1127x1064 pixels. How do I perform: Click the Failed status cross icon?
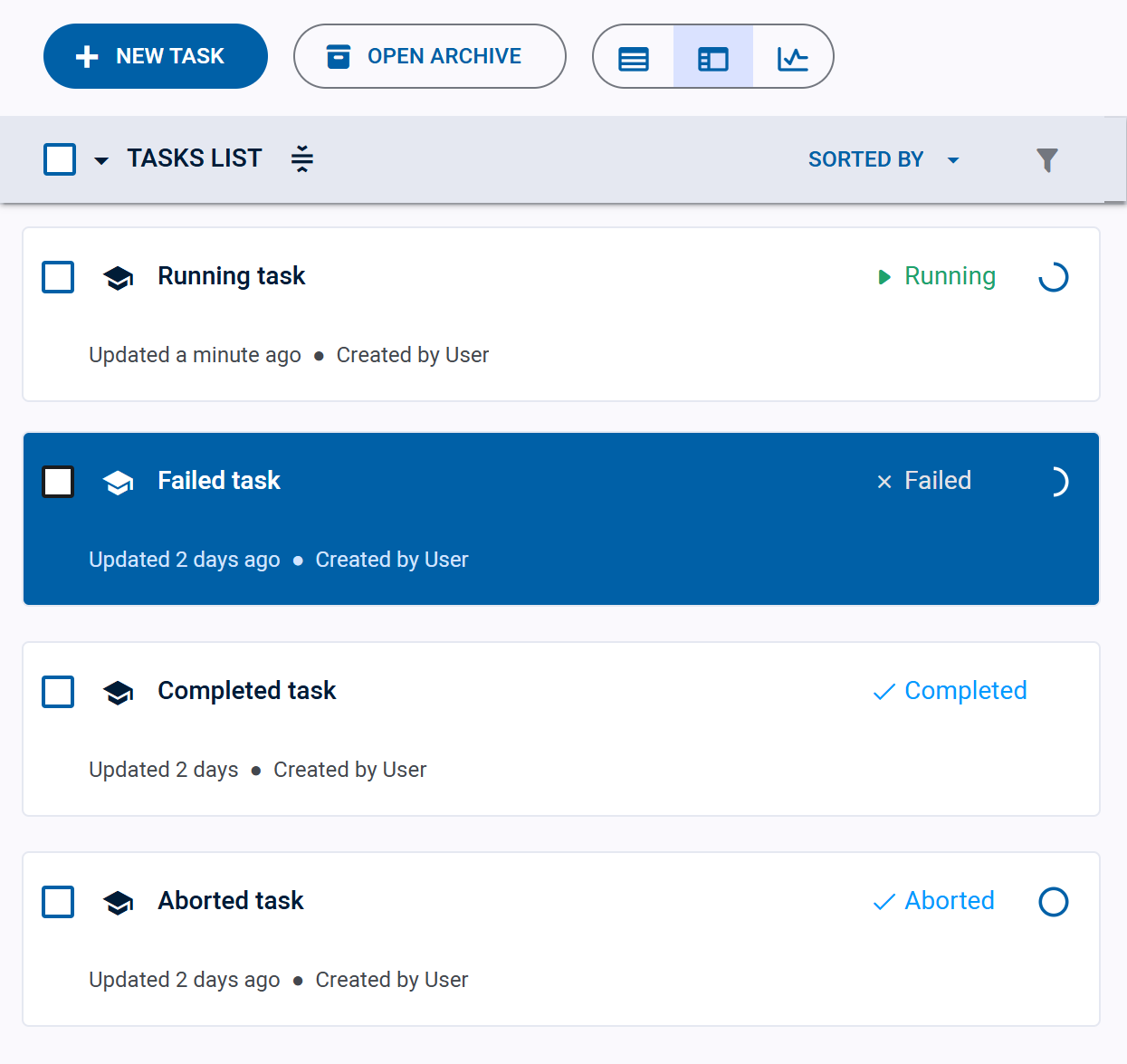click(883, 481)
